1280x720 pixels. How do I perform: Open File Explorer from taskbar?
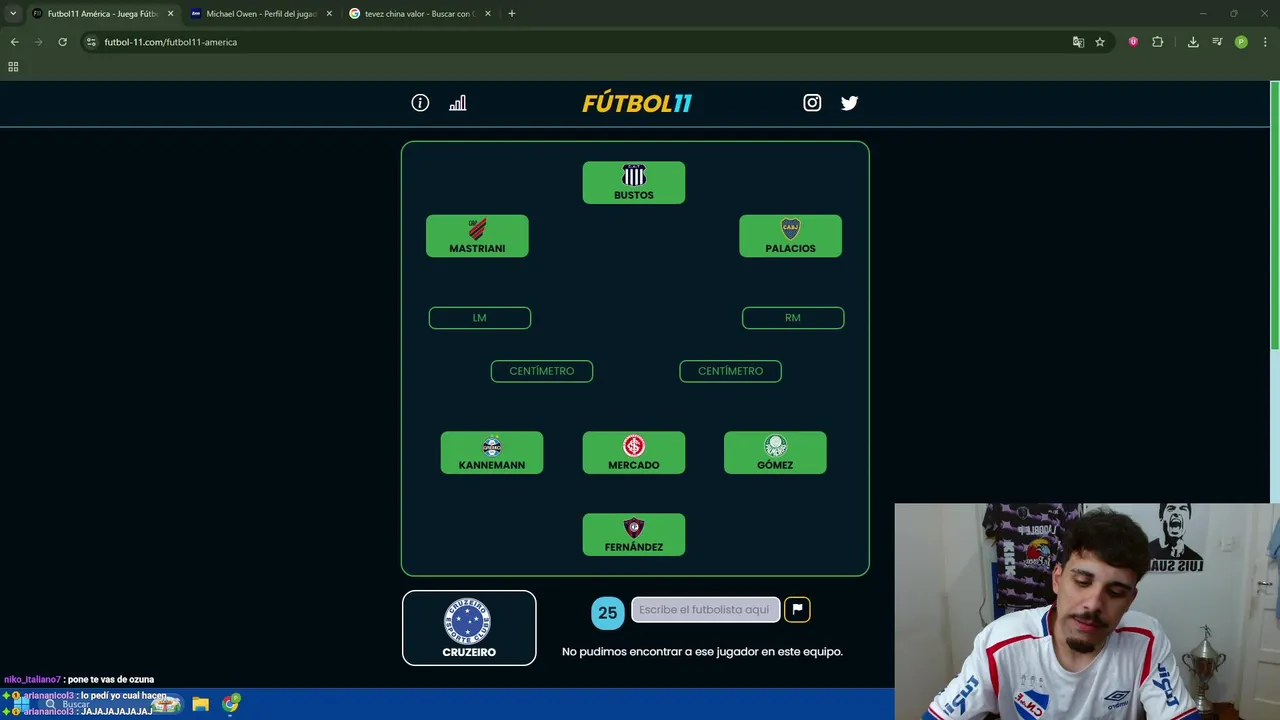[201, 704]
